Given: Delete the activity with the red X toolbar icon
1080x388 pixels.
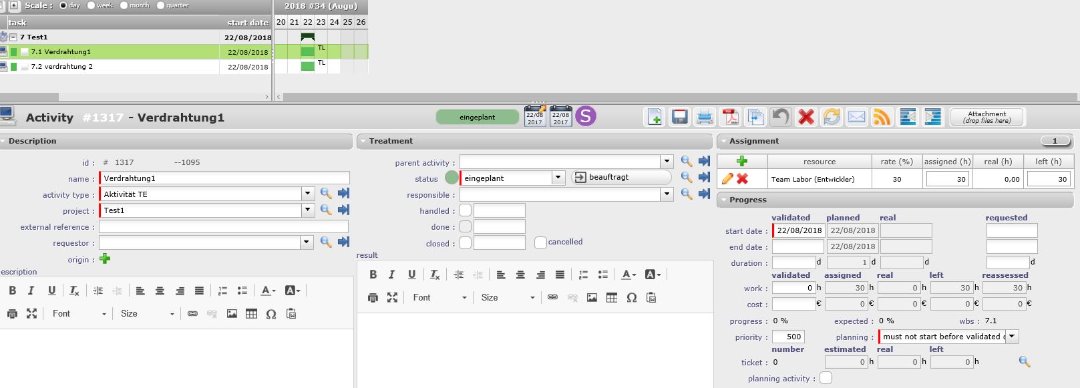Looking at the screenshot, I should (x=806, y=117).
